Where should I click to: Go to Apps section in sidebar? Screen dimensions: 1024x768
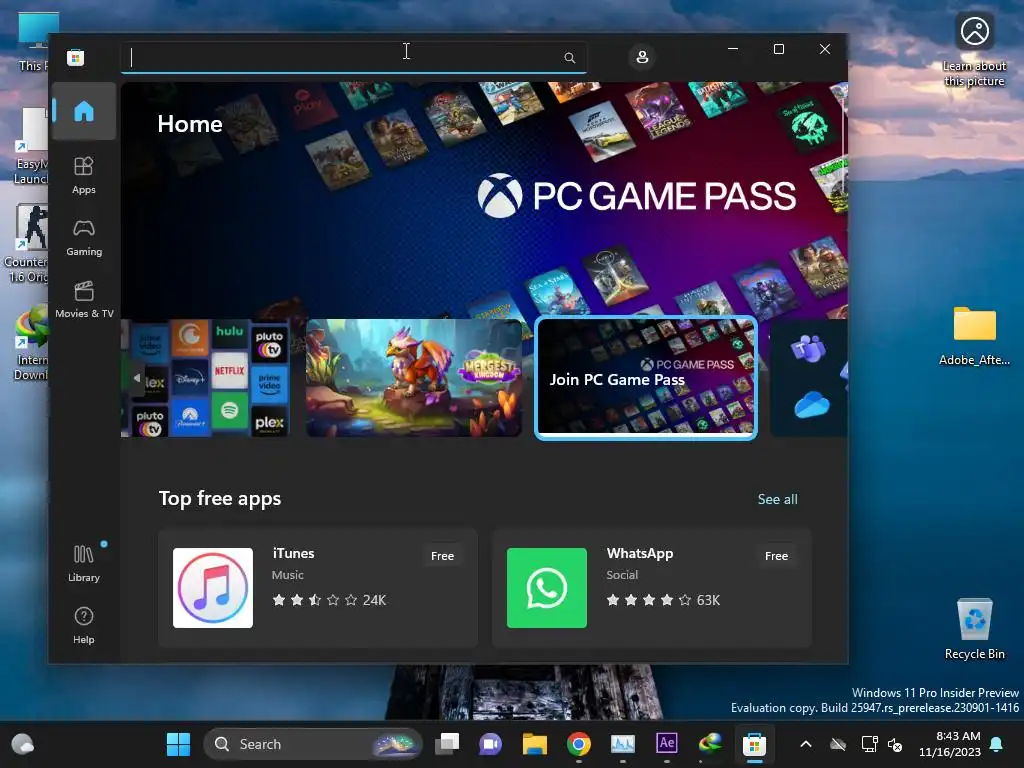click(84, 175)
